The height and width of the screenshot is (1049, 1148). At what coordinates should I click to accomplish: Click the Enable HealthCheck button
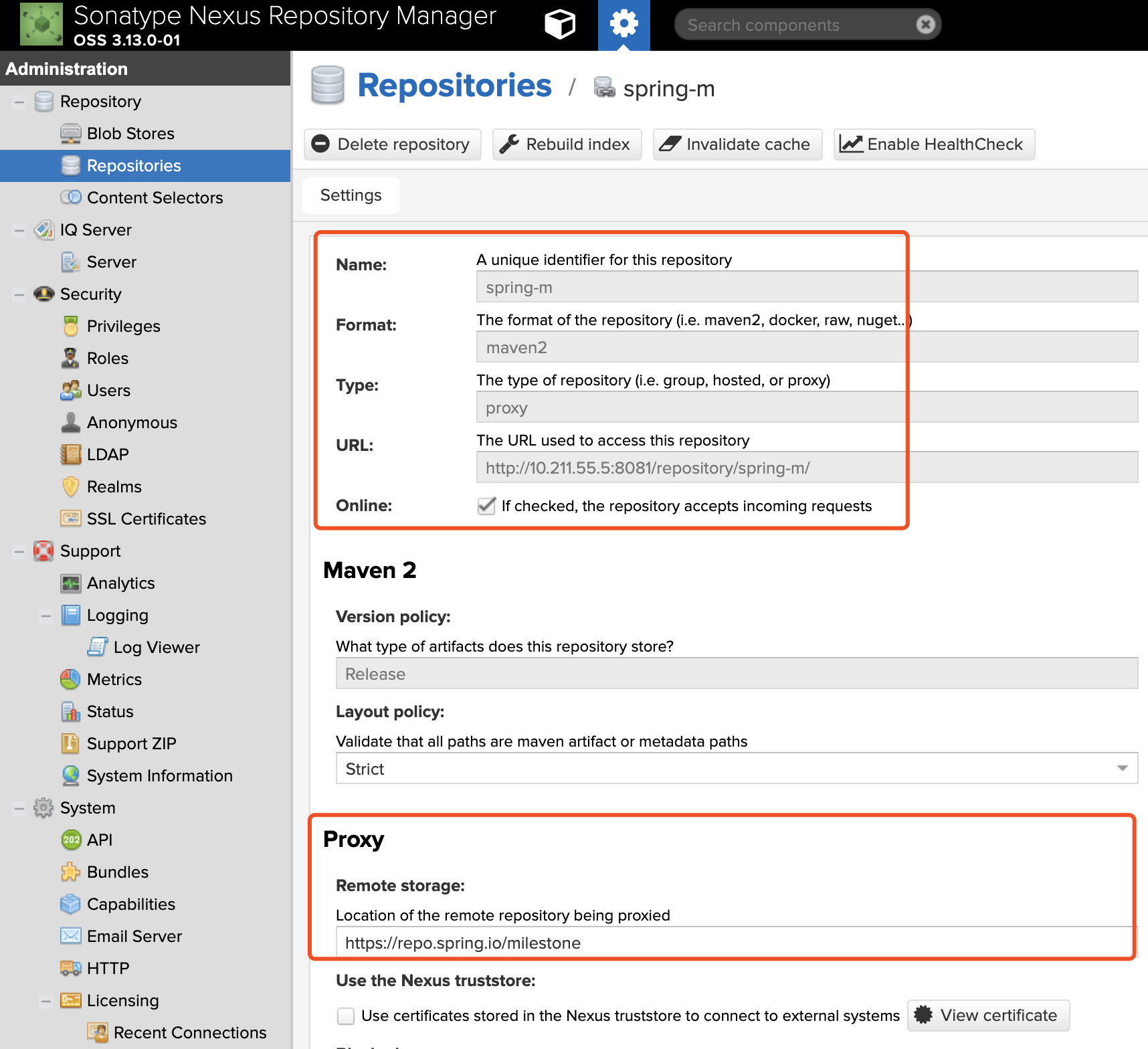click(934, 145)
